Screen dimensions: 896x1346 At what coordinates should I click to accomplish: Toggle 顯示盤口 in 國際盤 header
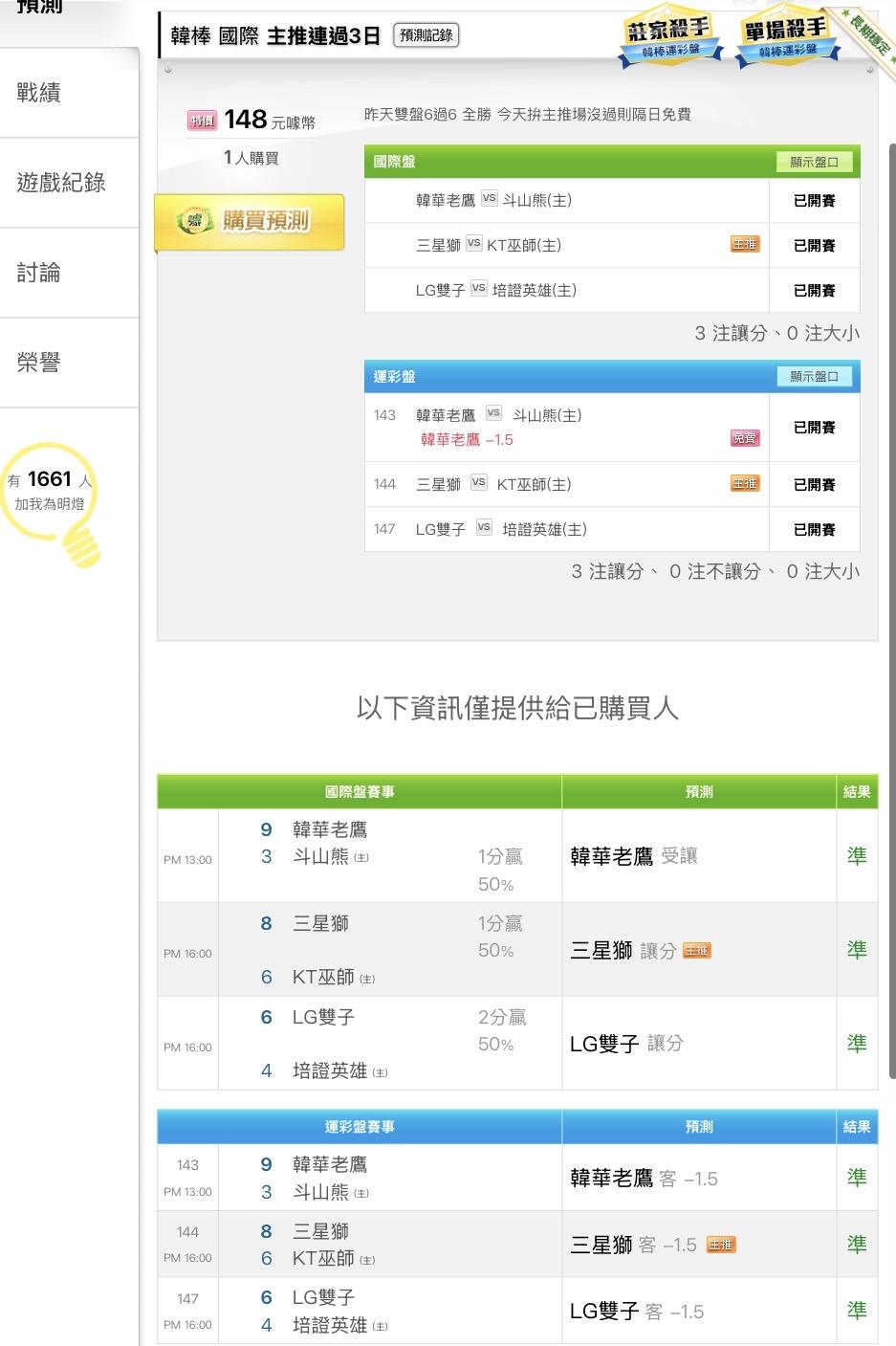(814, 162)
